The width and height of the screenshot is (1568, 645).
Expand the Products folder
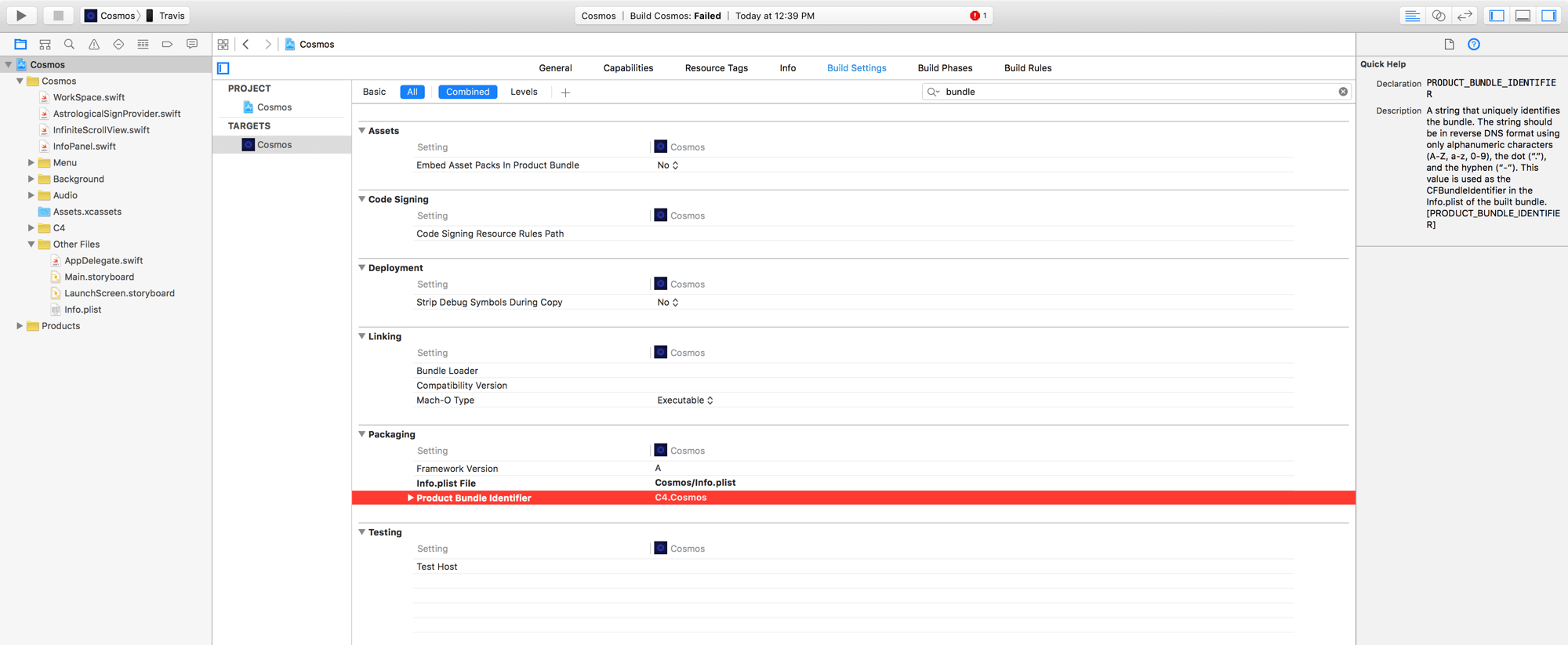point(20,326)
